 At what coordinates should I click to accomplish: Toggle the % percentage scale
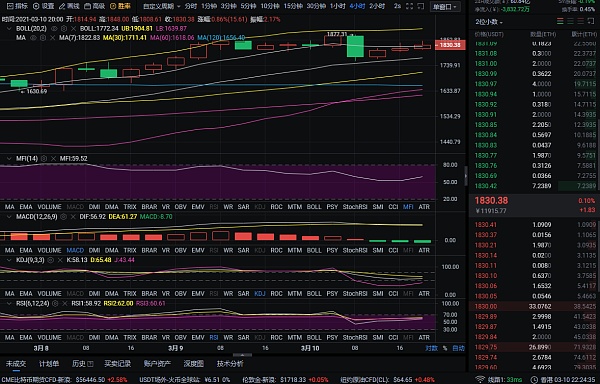coord(445,348)
